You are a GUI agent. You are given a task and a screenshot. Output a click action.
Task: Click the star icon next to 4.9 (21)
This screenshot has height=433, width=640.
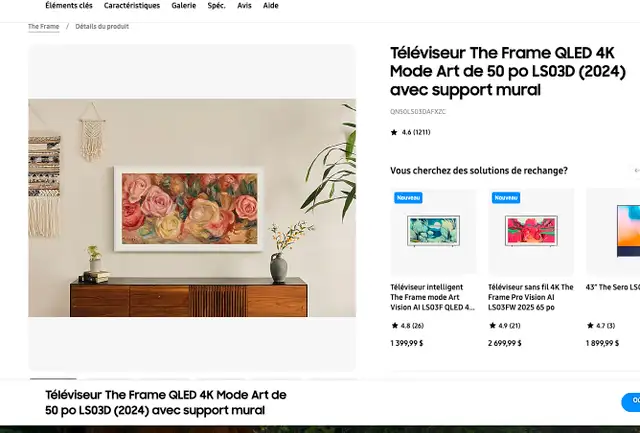(x=492, y=325)
